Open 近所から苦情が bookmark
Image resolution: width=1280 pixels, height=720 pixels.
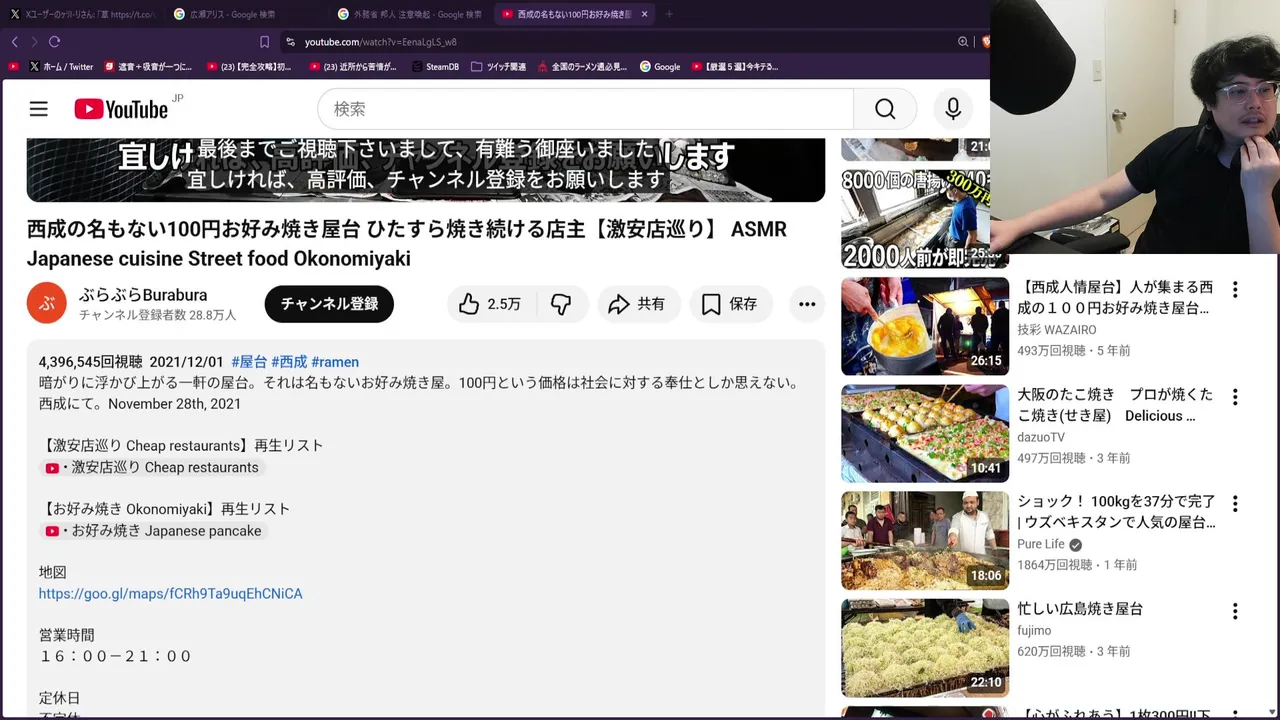point(353,67)
